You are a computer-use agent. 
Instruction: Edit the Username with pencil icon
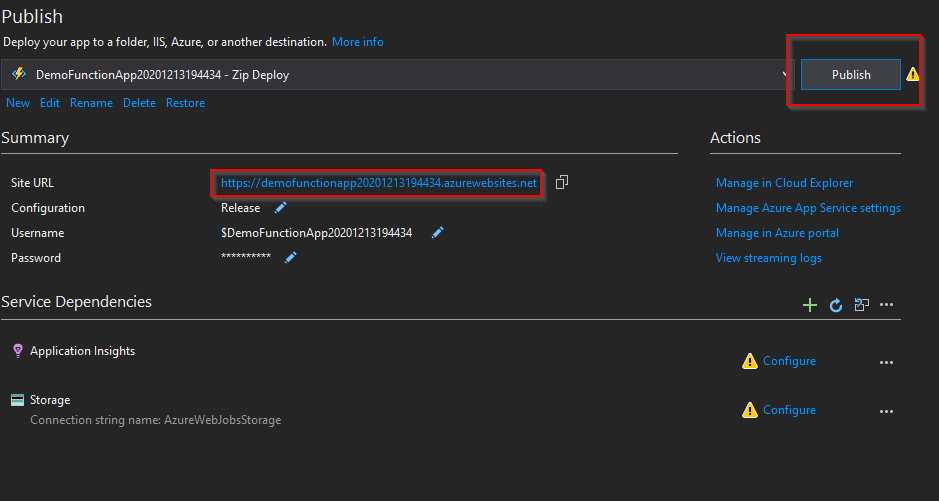coord(438,233)
